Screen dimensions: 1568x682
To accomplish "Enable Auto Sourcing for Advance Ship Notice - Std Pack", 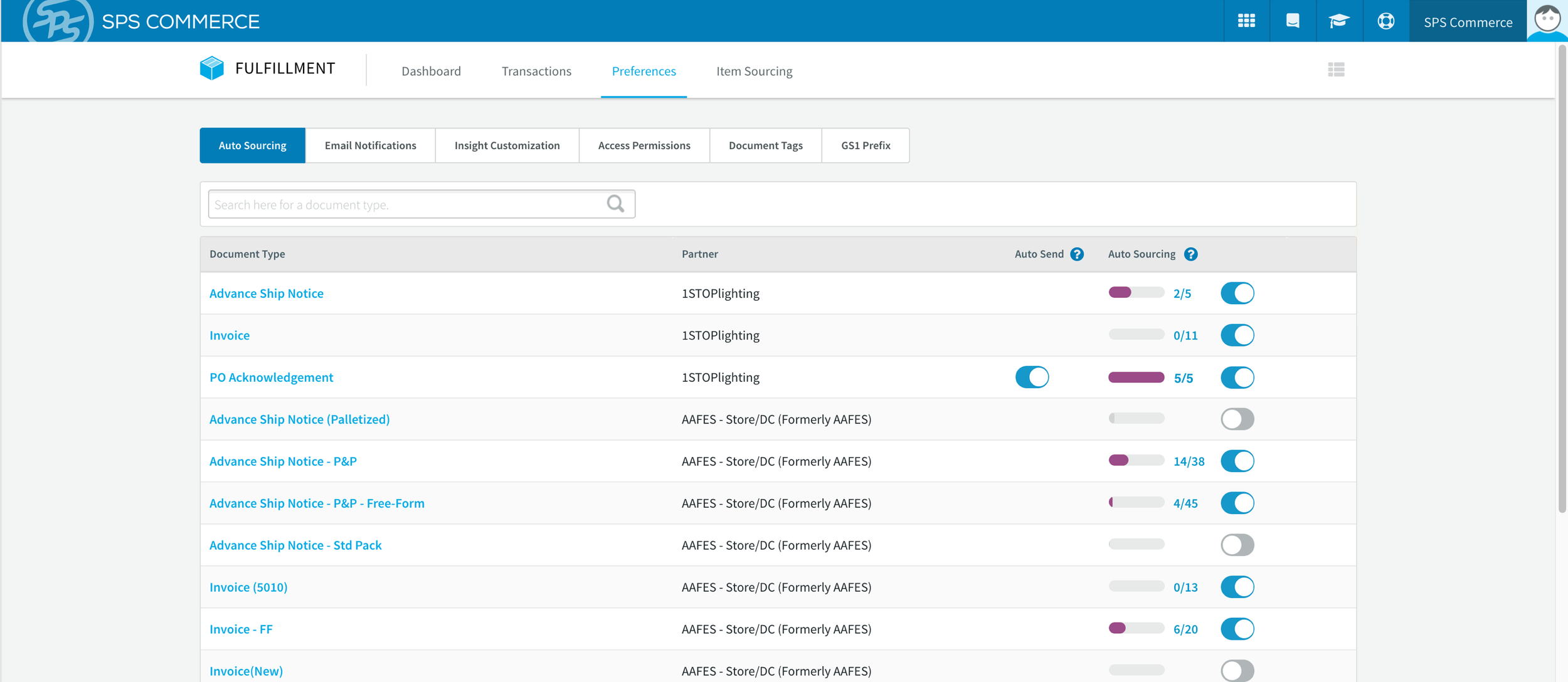I will pos(1237,545).
